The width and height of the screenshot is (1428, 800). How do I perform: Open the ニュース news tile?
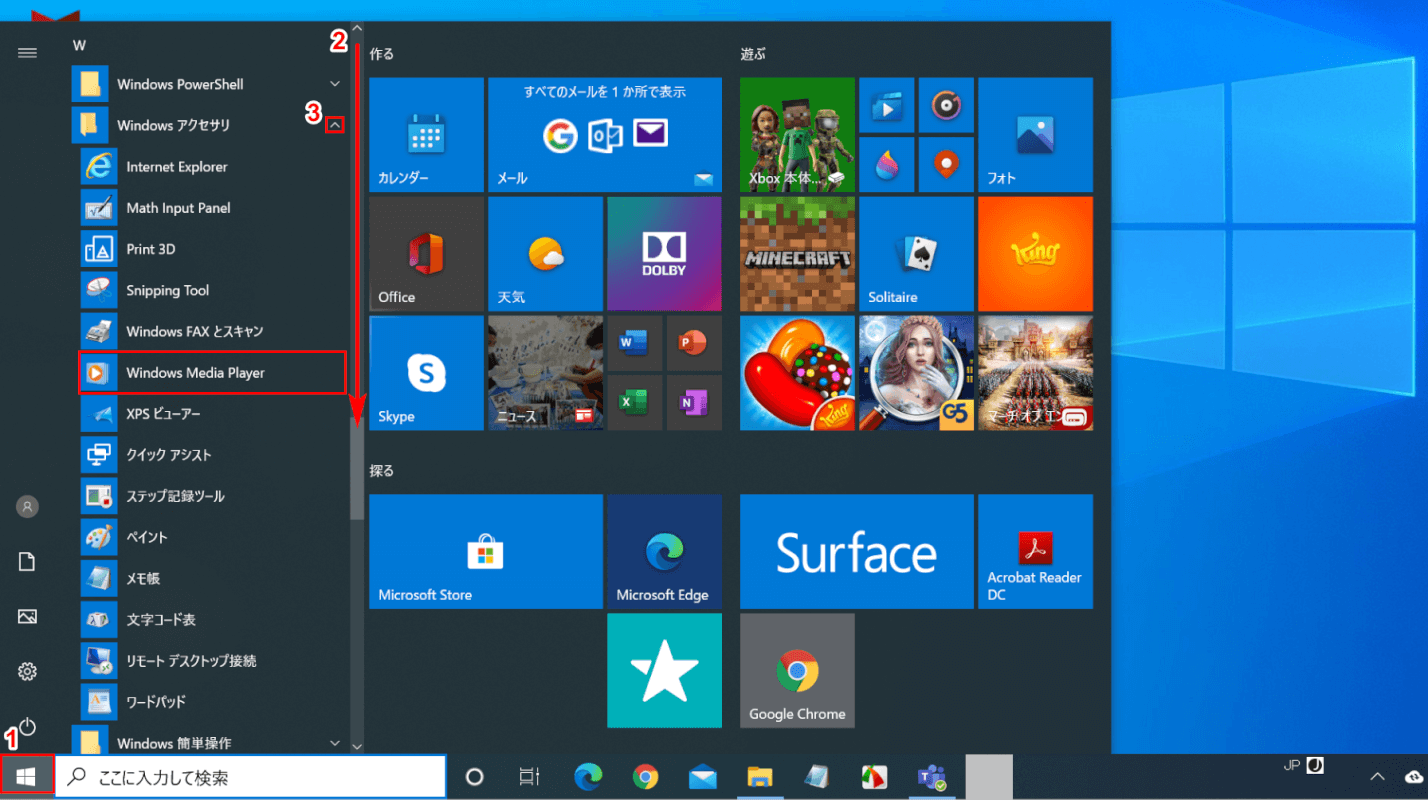545,373
